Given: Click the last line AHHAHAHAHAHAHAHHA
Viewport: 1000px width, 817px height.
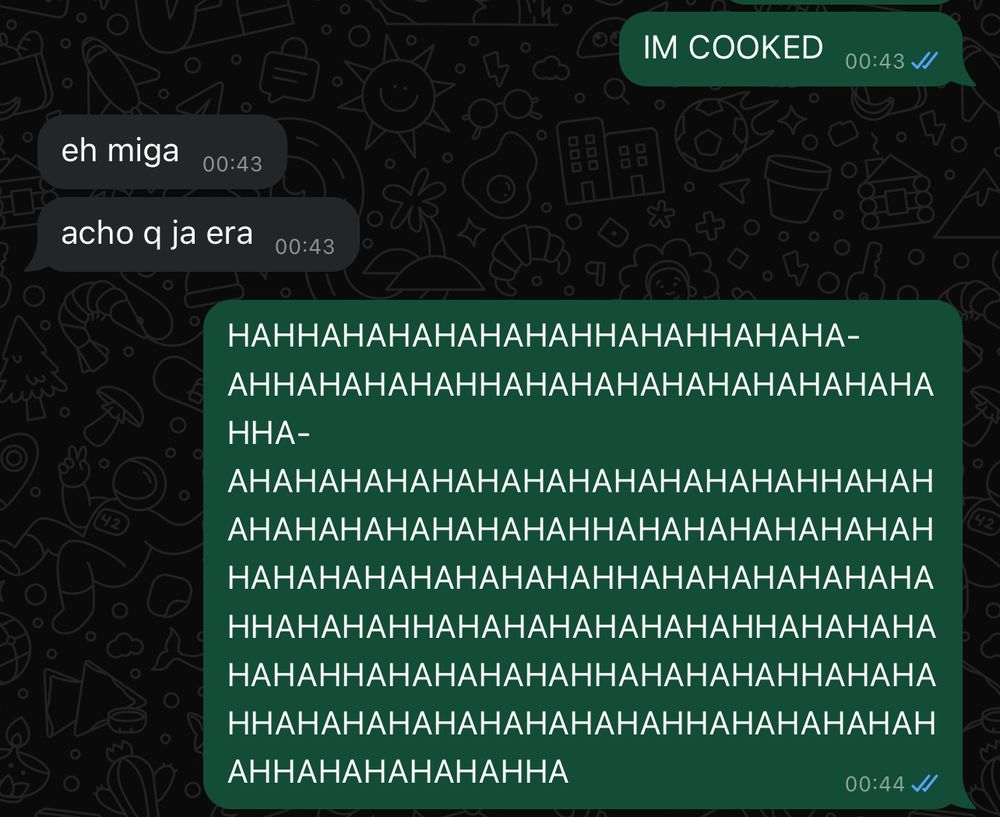Looking at the screenshot, I should tap(398, 772).
